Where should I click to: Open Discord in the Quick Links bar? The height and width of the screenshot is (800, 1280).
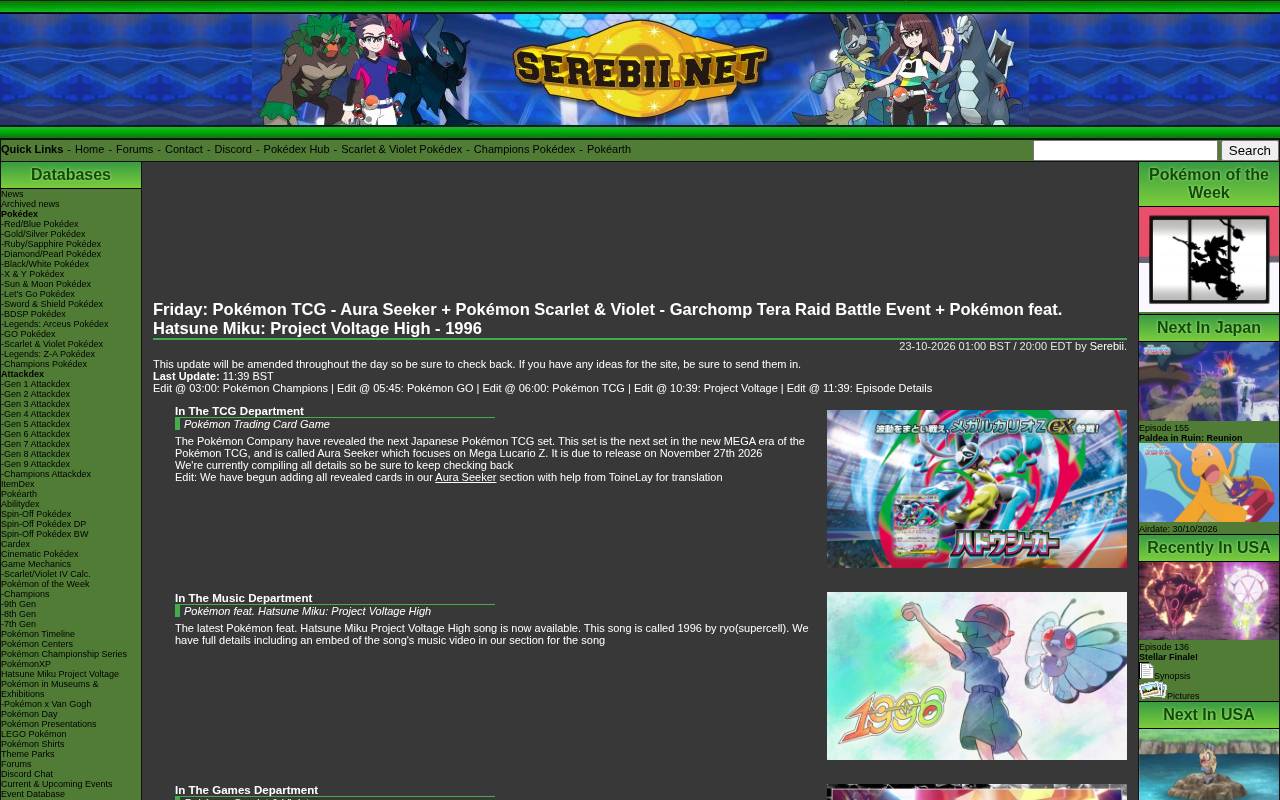click(233, 149)
